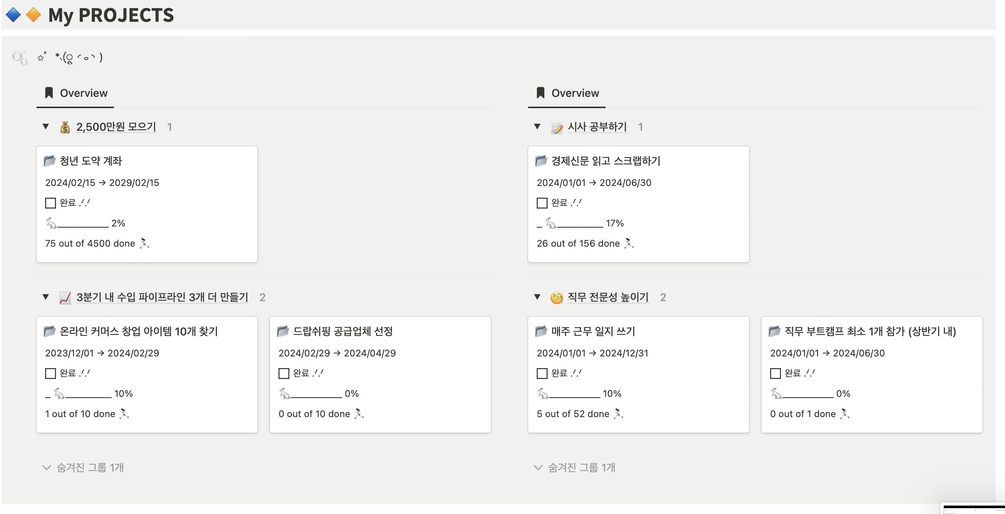Screen dimensions: 1005x514
Task: Click the chart icon beside 3분기 내 수입 파이프라인
Action: click(65, 298)
